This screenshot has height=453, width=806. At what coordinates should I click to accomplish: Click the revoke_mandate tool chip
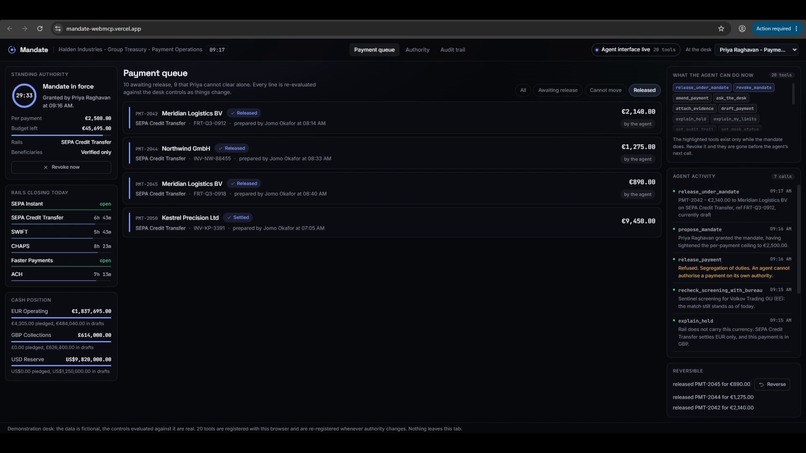[754, 87]
